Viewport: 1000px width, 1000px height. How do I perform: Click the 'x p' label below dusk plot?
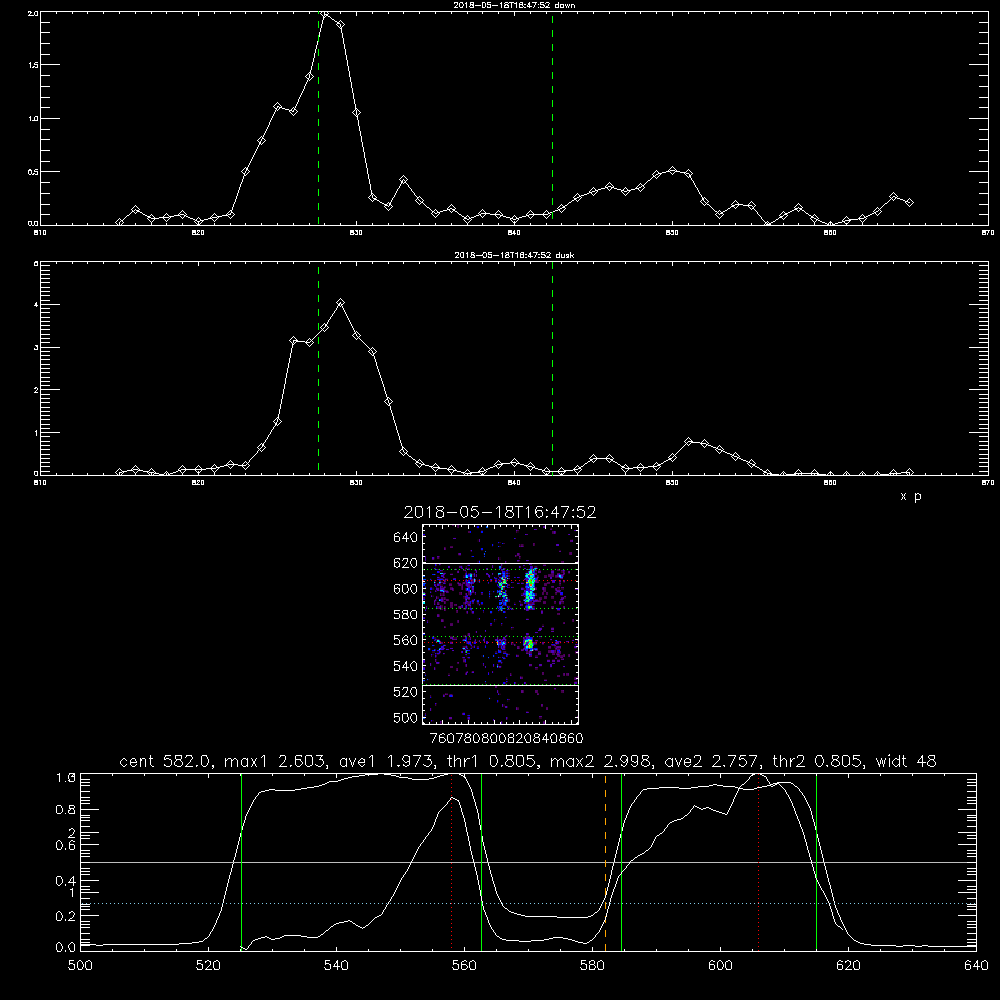coord(911,496)
